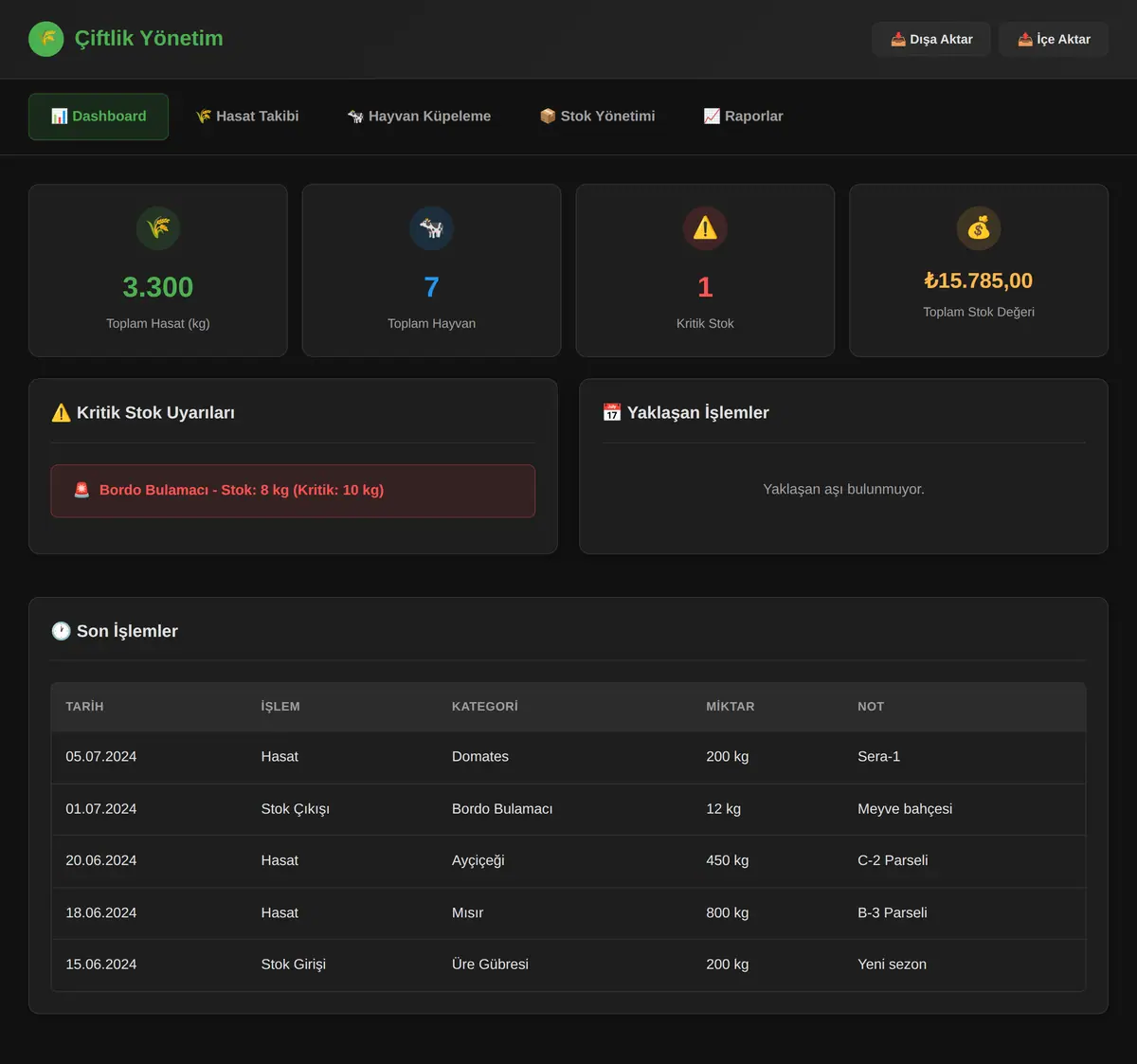Click the ₺15.785,00 stock value figure
The image size is (1137, 1064).
tap(979, 280)
